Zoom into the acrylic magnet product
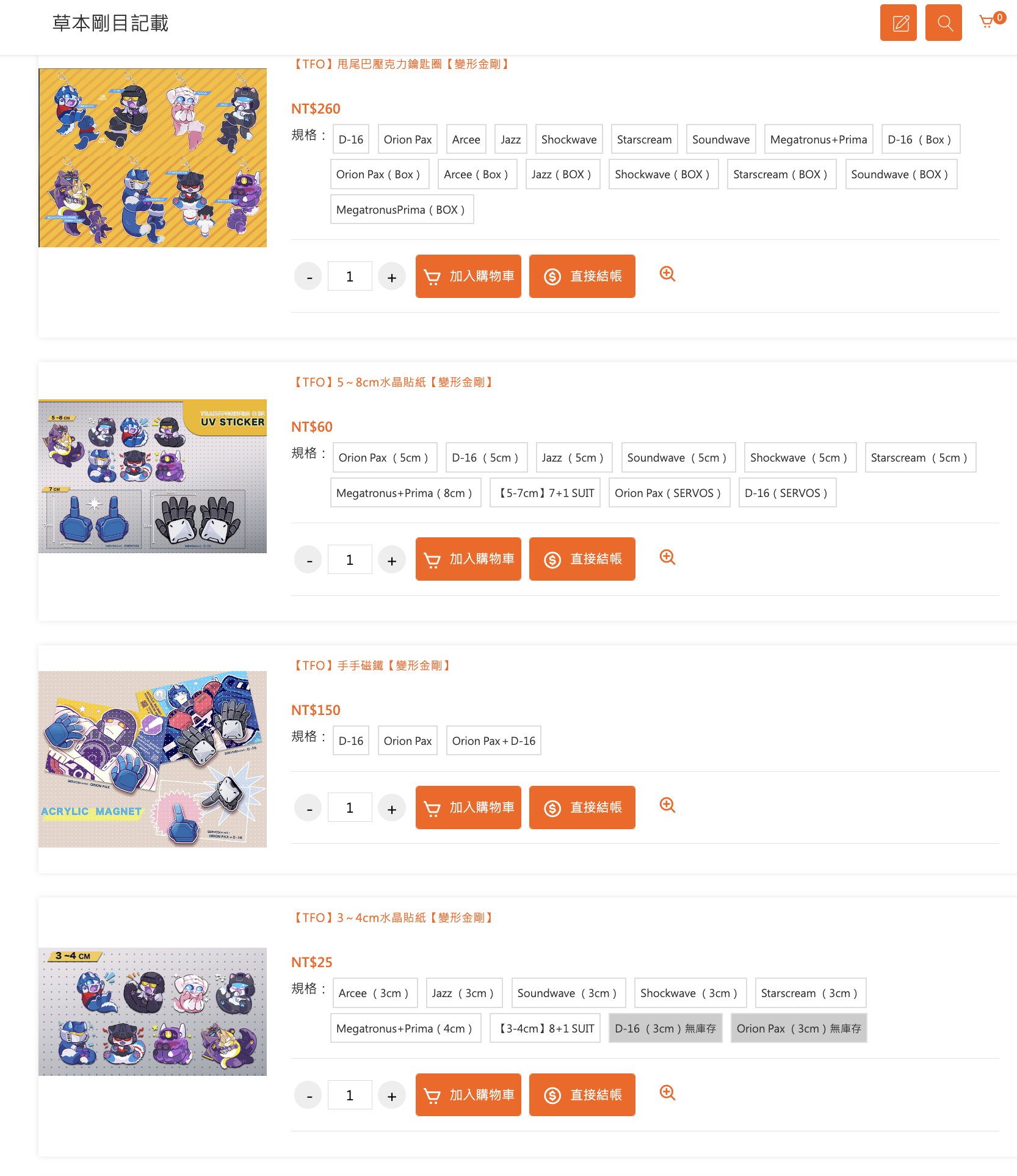1017x1176 pixels. pos(667,805)
